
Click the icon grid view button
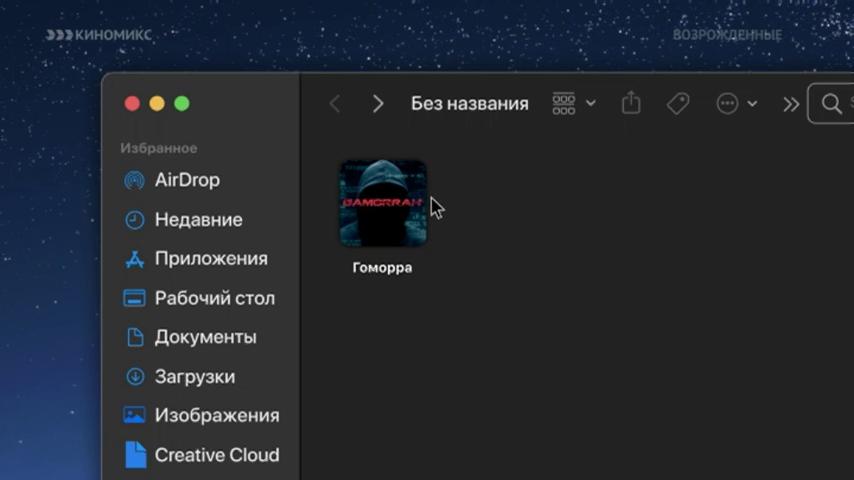[x=564, y=104]
